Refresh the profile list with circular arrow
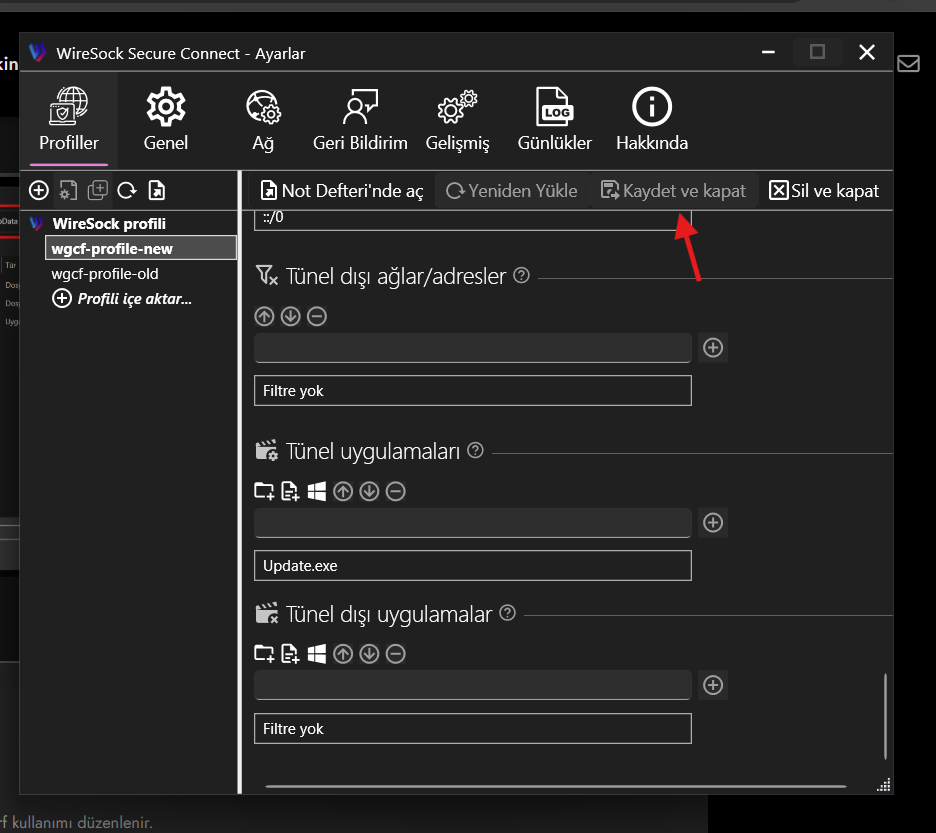 tap(127, 190)
